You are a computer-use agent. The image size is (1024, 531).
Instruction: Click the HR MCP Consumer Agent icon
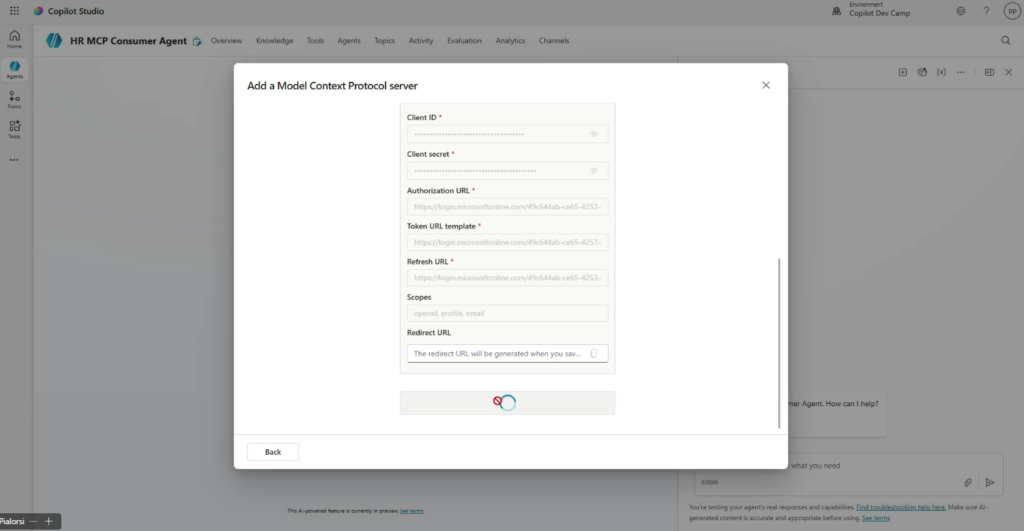(x=54, y=40)
